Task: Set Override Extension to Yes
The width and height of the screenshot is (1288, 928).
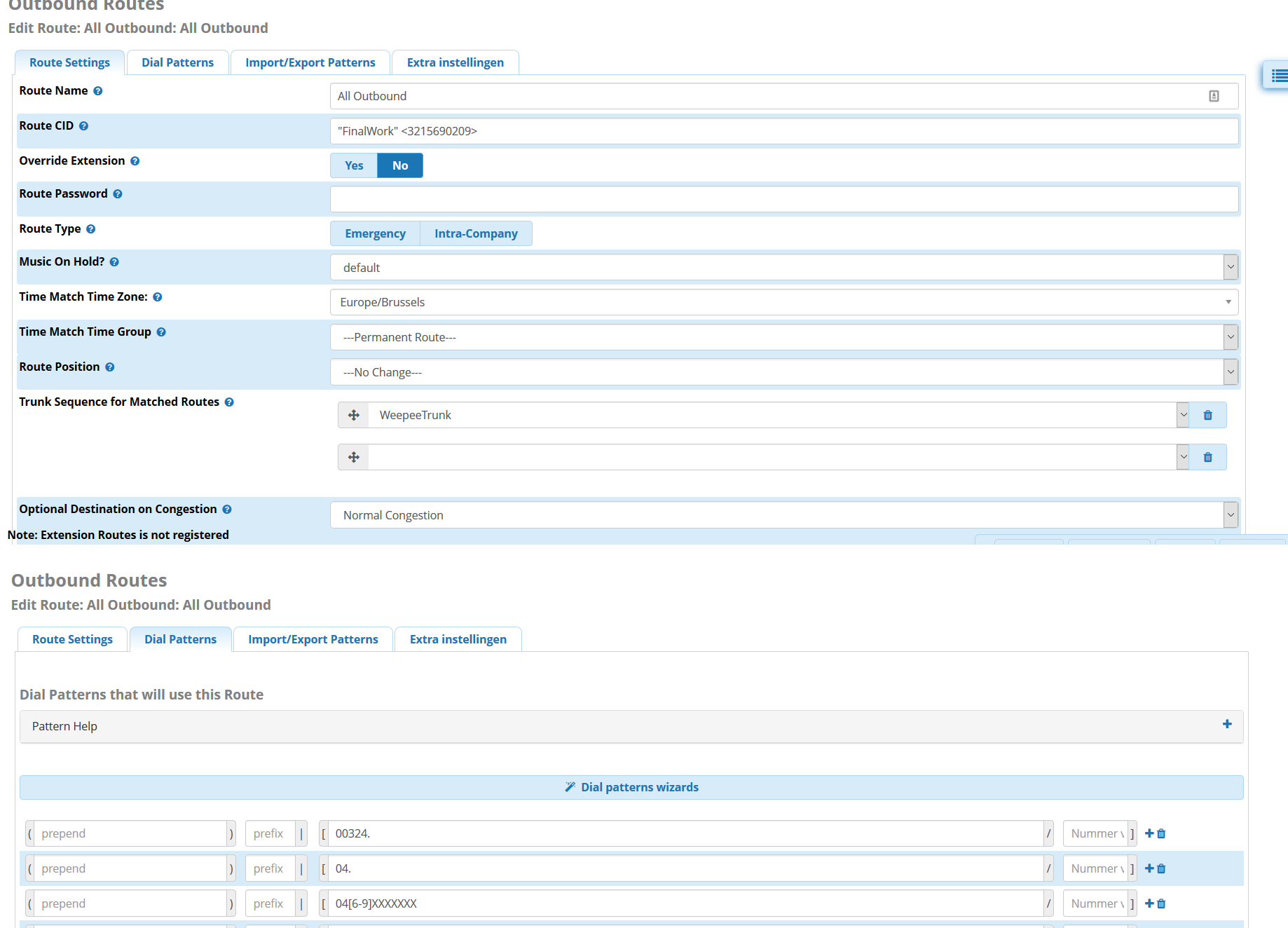Action: click(x=354, y=165)
